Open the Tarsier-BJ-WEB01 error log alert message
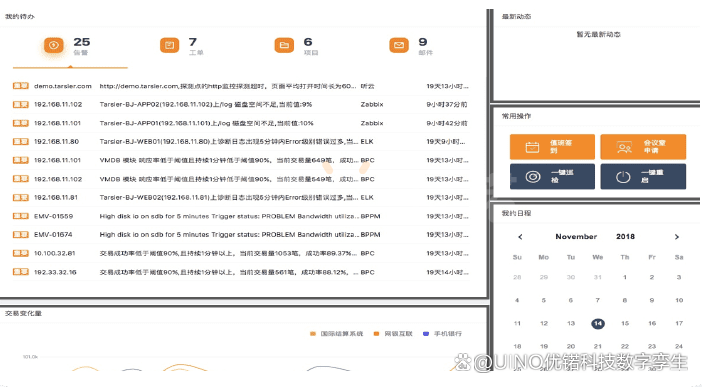 (229, 142)
